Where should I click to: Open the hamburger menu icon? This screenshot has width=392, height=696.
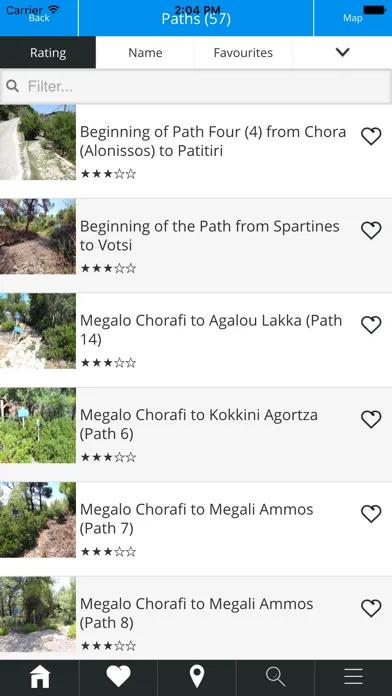coord(354,677)
